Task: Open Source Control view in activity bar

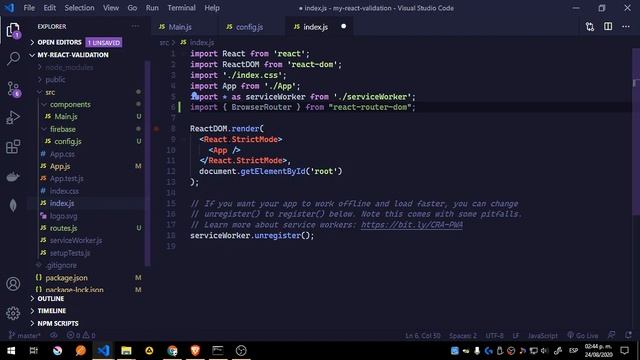Action: (x=13, y=89)
